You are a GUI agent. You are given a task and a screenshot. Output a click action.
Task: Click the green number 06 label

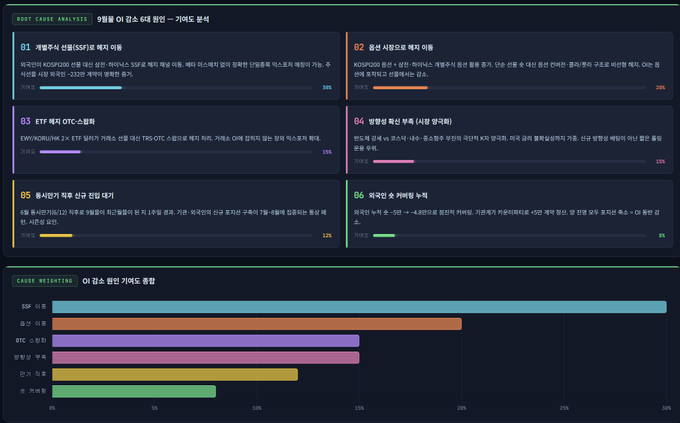(x=359, y=196)
